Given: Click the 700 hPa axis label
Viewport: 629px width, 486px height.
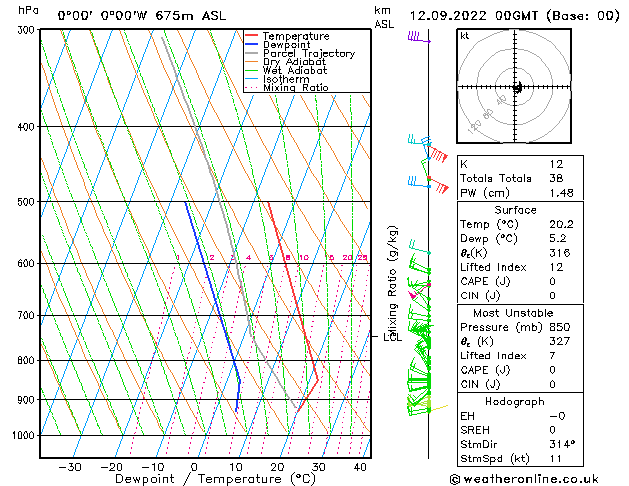Looking at the screenshot, I should pos(28,316).
